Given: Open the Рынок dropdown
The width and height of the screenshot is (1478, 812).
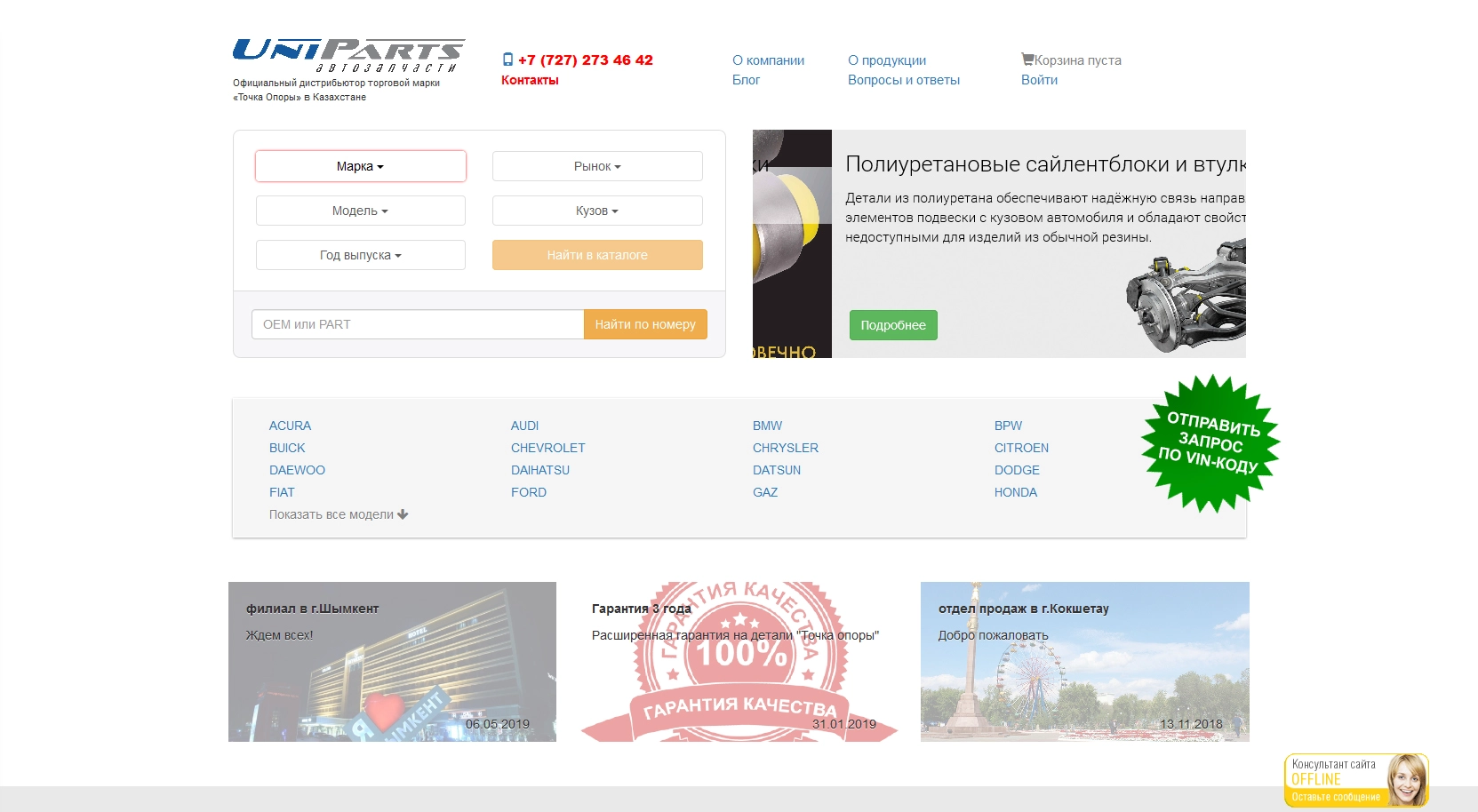Looking at the screenshot, I should coord(597,166).
